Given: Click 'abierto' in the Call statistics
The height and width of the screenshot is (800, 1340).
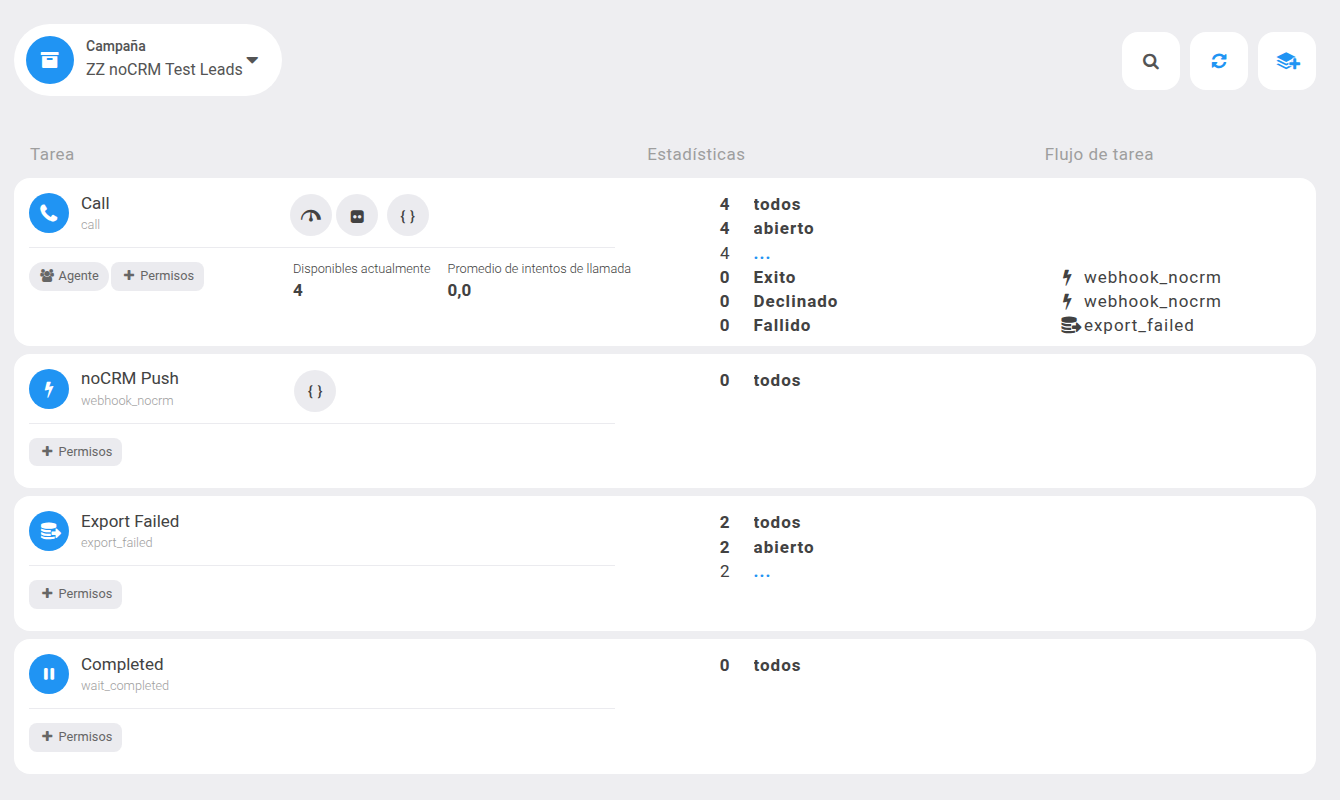Looking at the screenshot, I should pyautogui.click(x=783, y=228).
